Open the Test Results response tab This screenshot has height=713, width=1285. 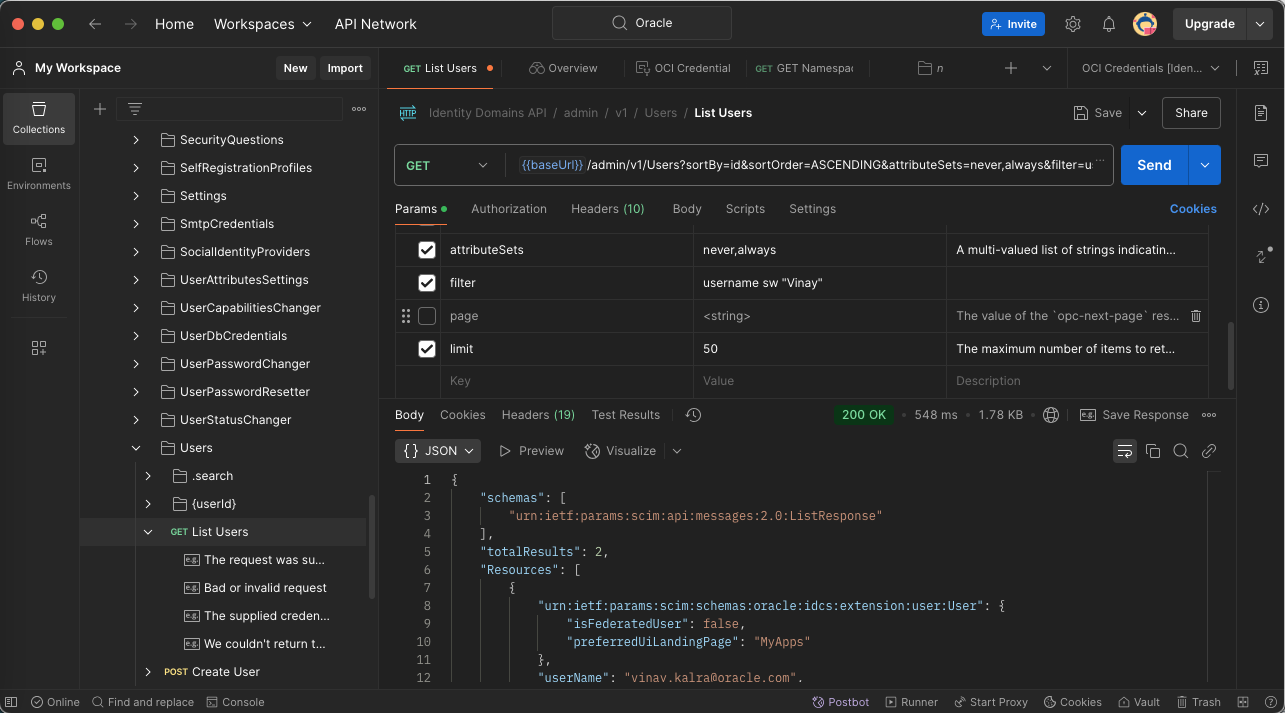tap(625, 415)
